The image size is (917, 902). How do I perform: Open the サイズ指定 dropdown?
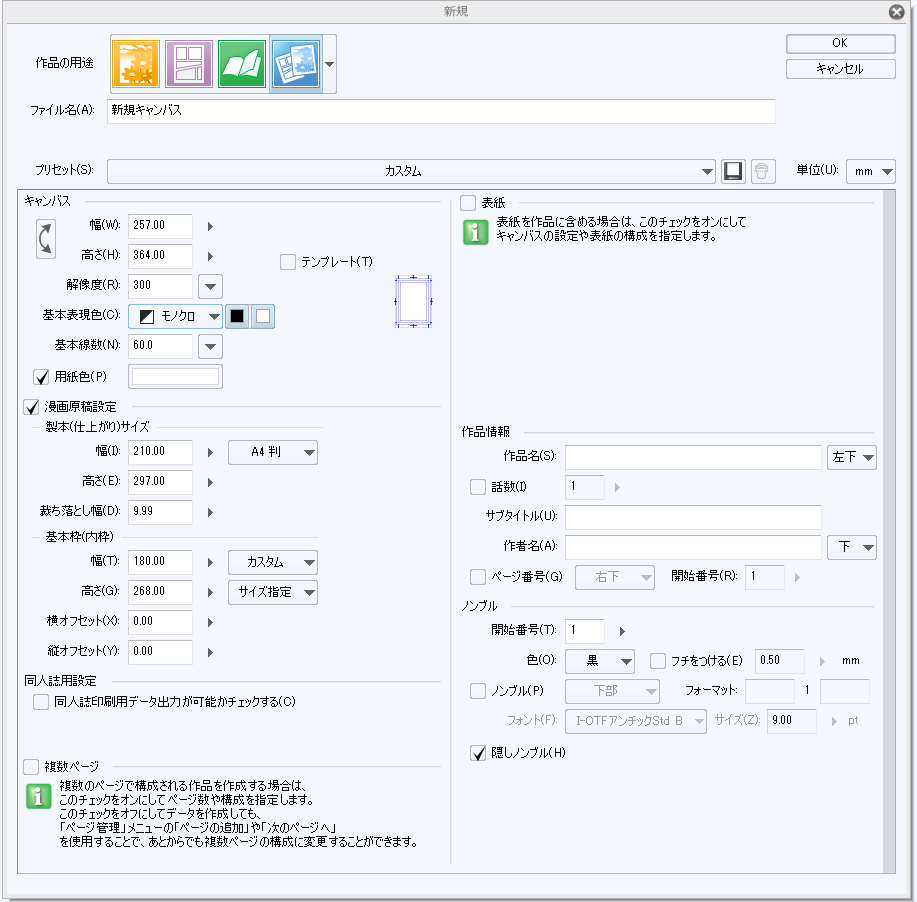click(273, 593)
